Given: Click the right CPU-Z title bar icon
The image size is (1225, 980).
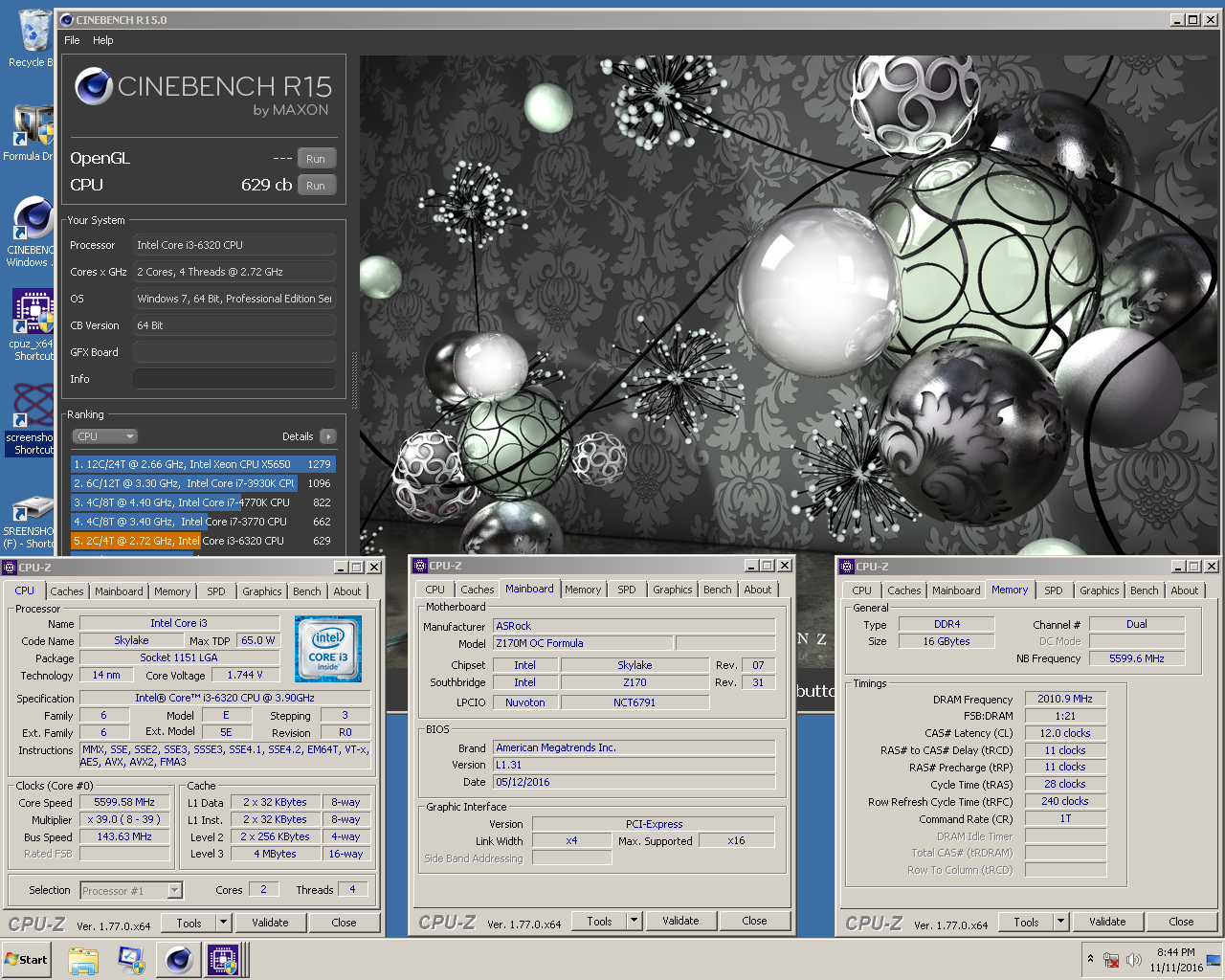Looking at the screenshot, I should click(847, 567).
